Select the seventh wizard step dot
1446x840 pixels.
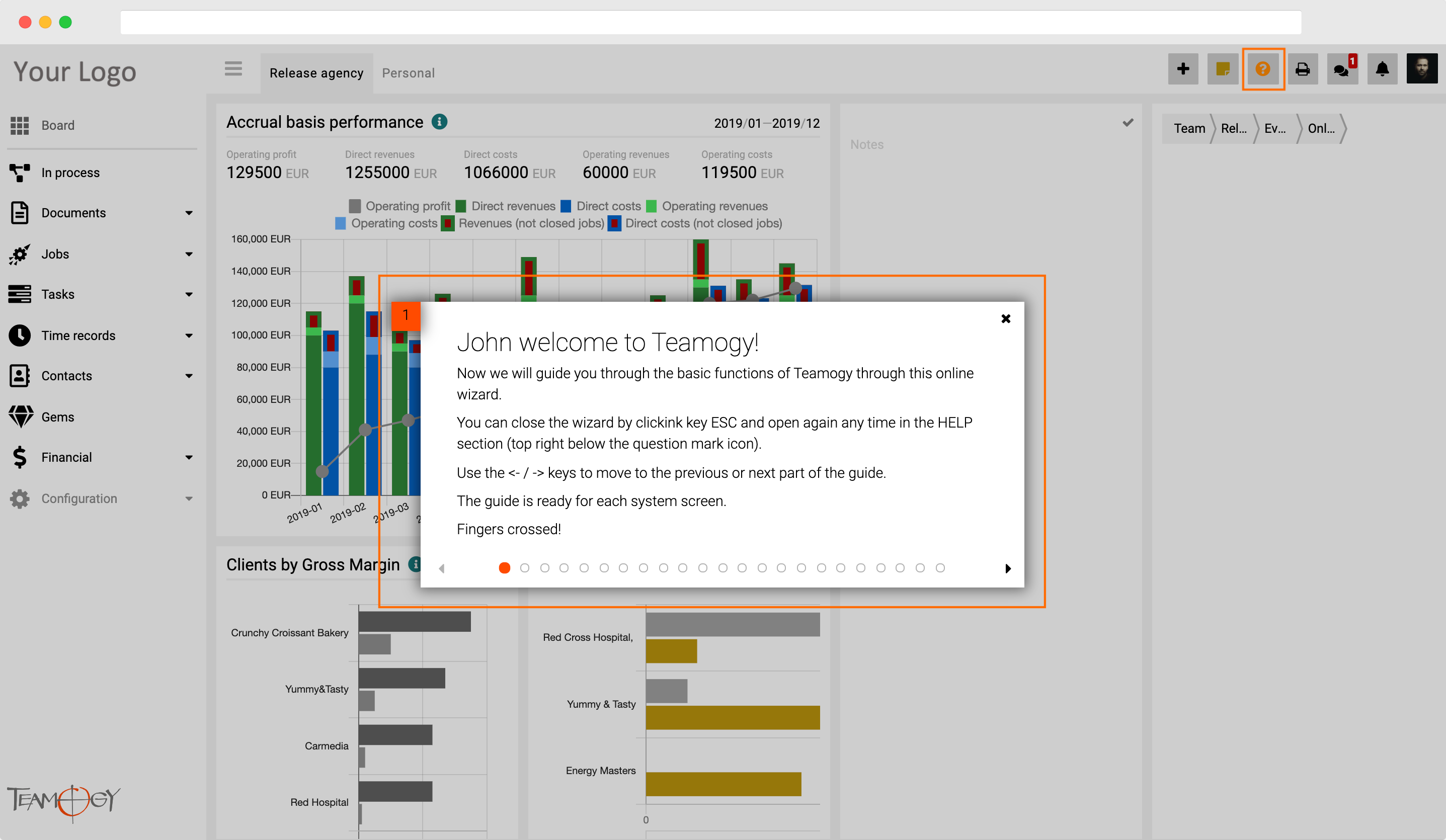pyautogui.click(x=623, y=567)
